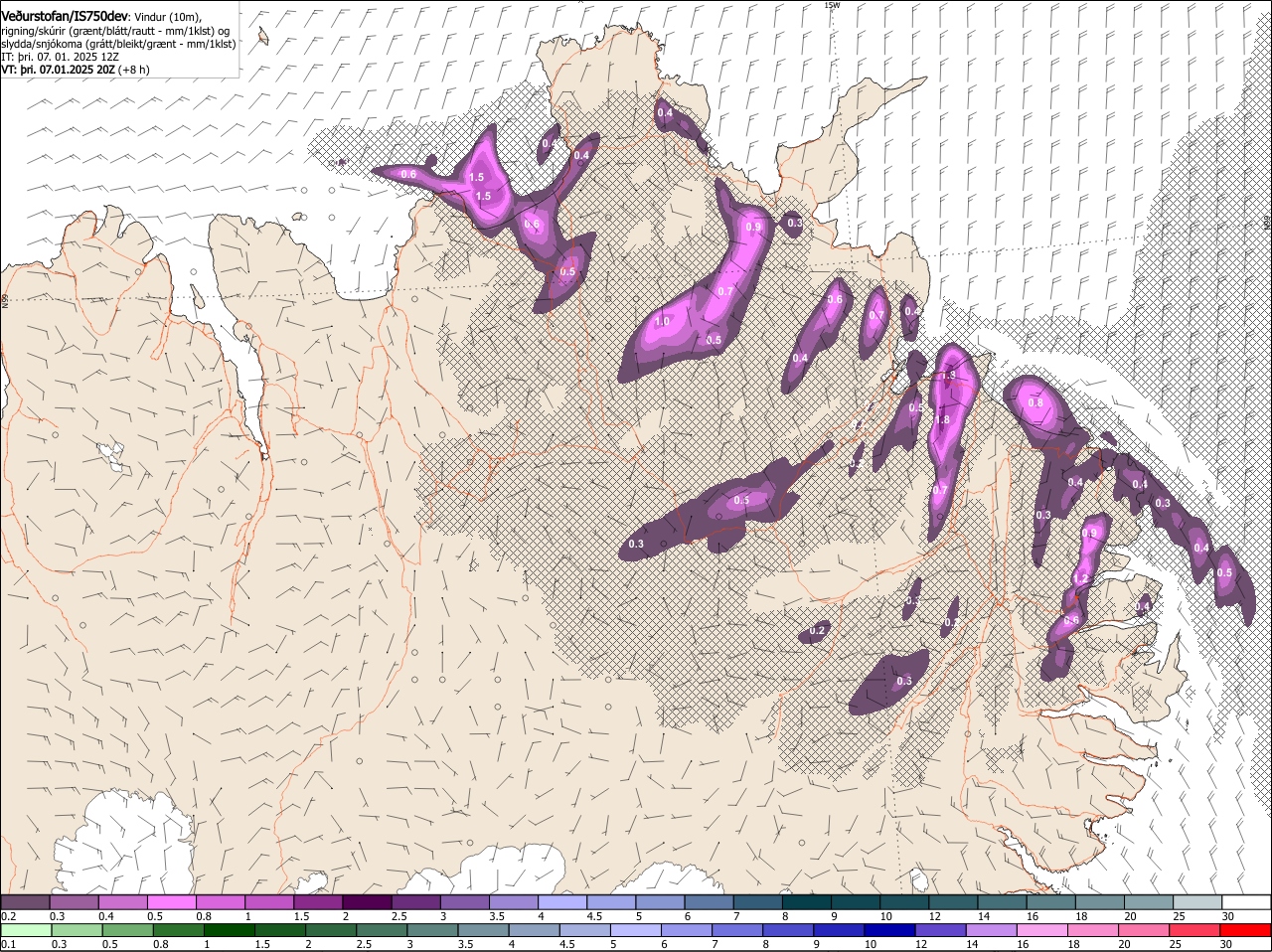This screenshot has height=952, width=1272.
Task: Click the 'Veðurstofan/IS750dev' title text
Action: point(65,16)
